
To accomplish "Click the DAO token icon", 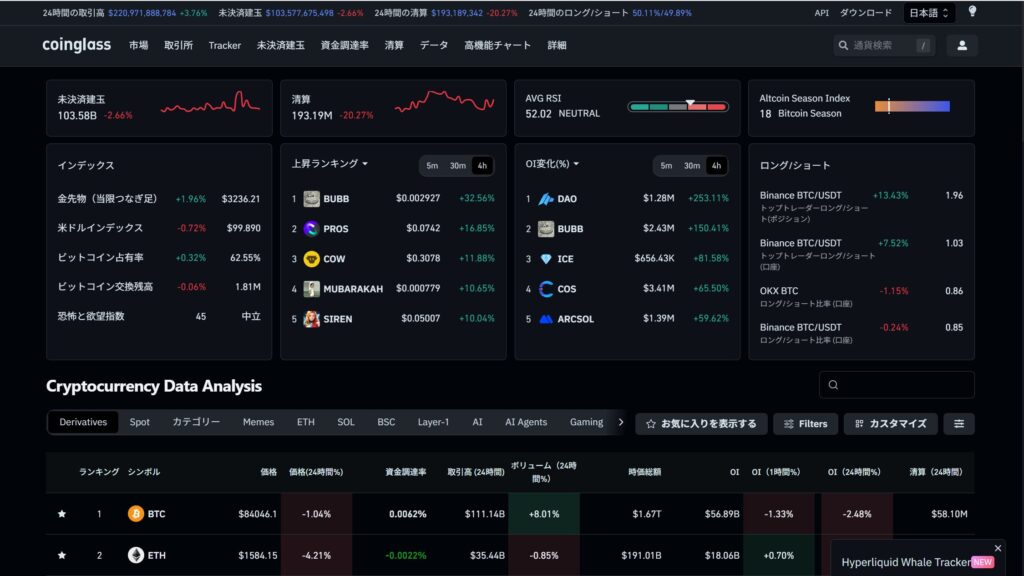I will [546, 199].
